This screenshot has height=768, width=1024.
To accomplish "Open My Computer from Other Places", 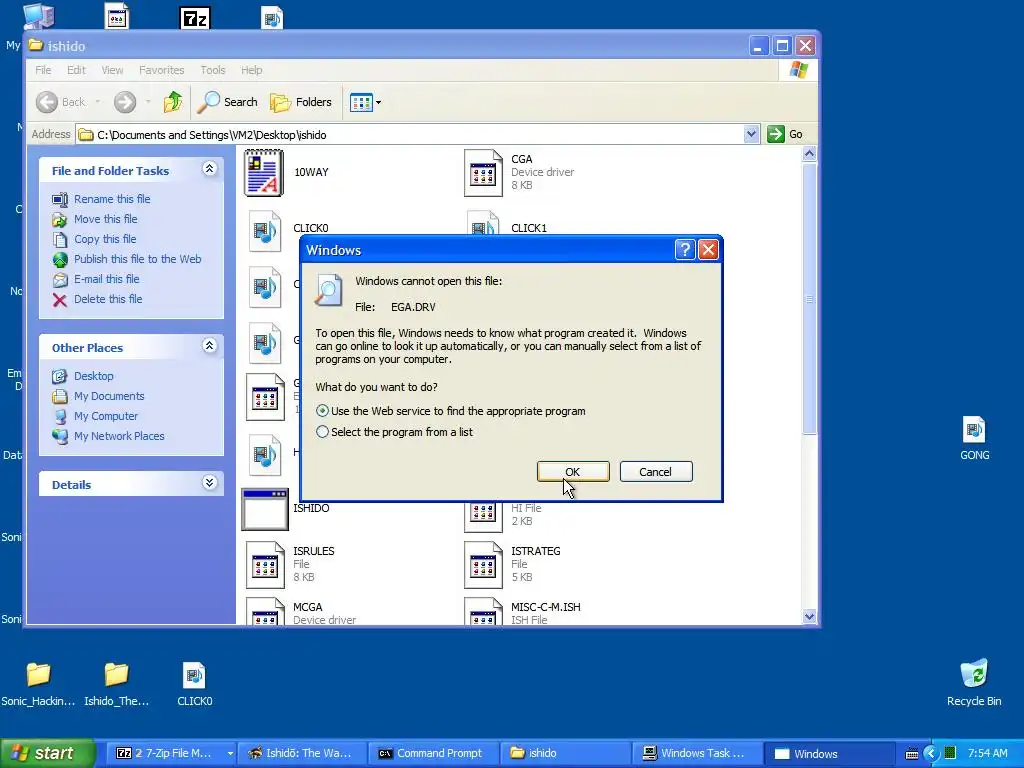I will 106,416.
